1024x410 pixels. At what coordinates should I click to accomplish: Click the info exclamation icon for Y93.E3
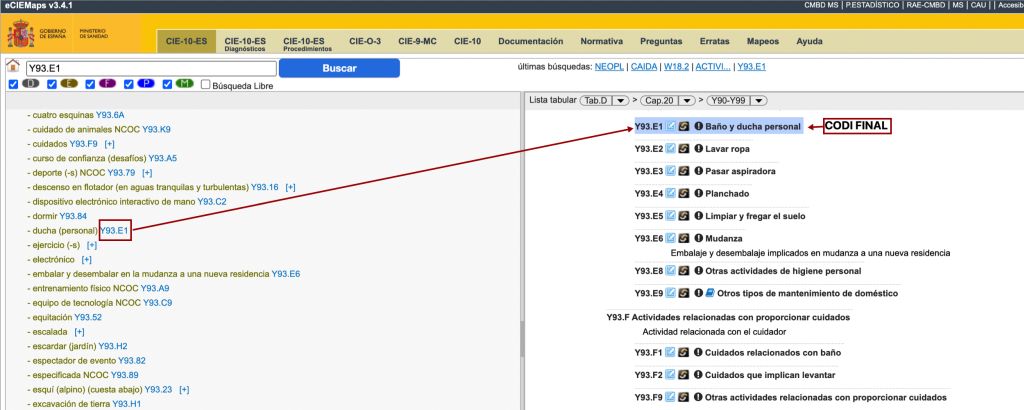pyautogui.click(x=698, y=171)
